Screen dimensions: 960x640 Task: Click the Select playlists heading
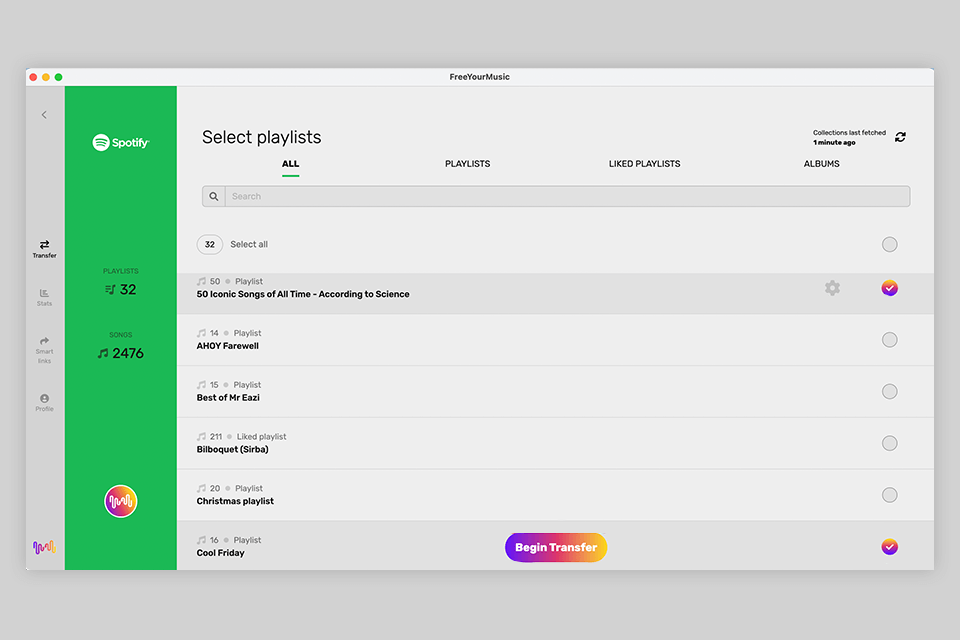click(261, 137)
